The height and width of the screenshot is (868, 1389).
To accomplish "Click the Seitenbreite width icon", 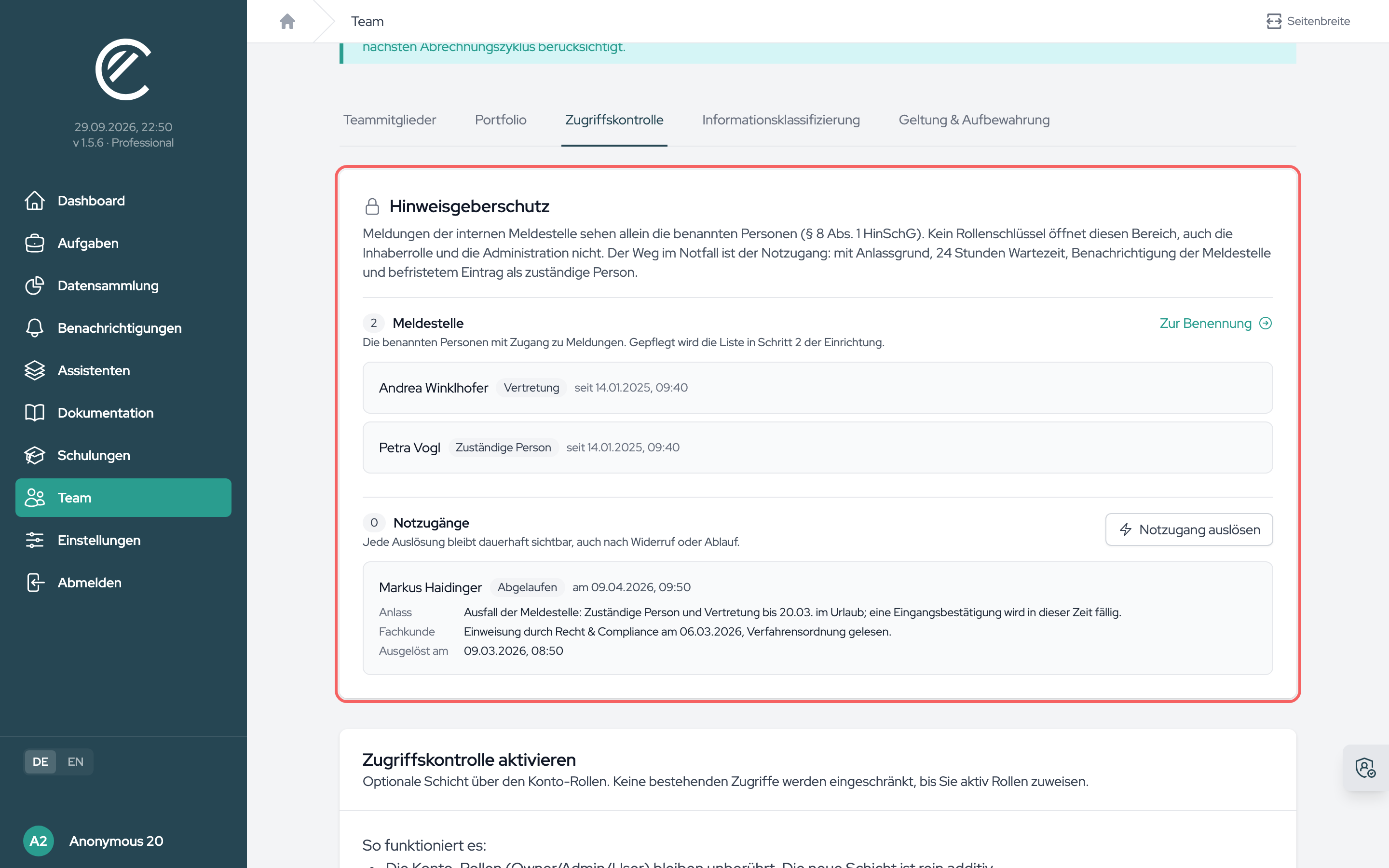I will tap(1274, 21).
